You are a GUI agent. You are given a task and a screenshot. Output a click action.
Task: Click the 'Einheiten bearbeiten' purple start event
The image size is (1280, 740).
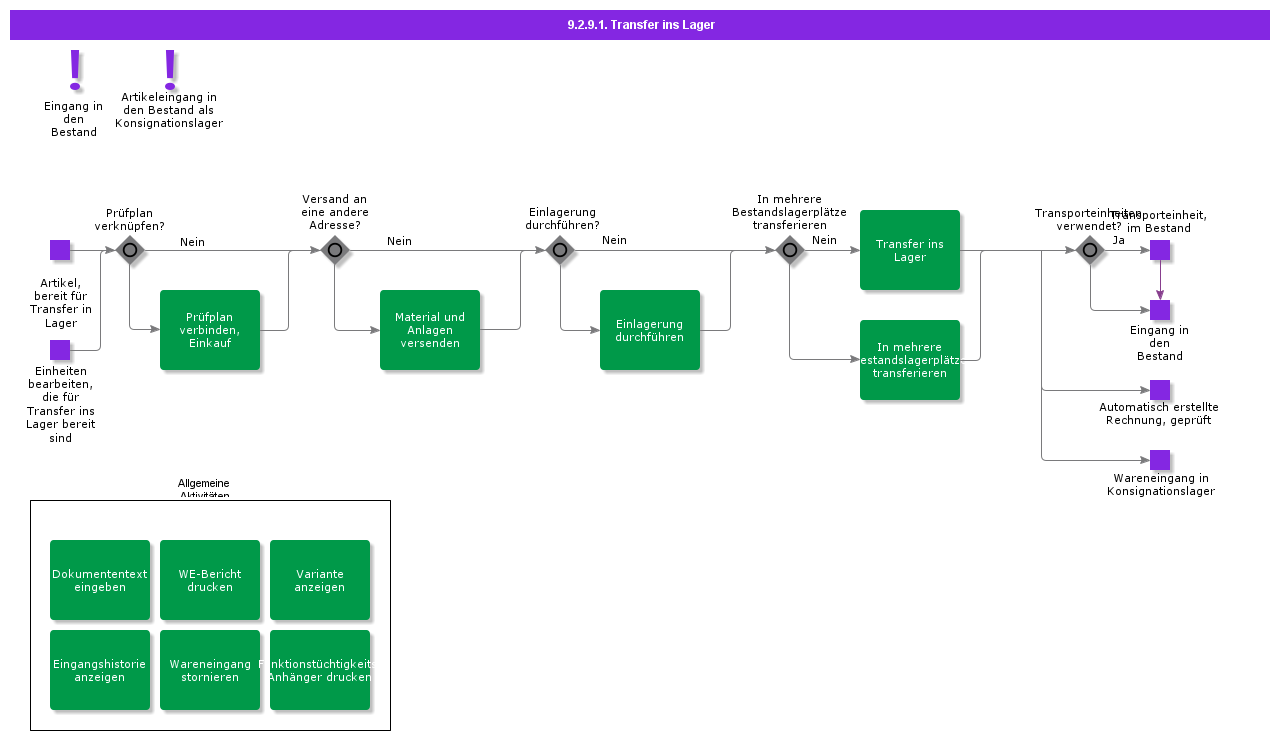pos(60,350)
